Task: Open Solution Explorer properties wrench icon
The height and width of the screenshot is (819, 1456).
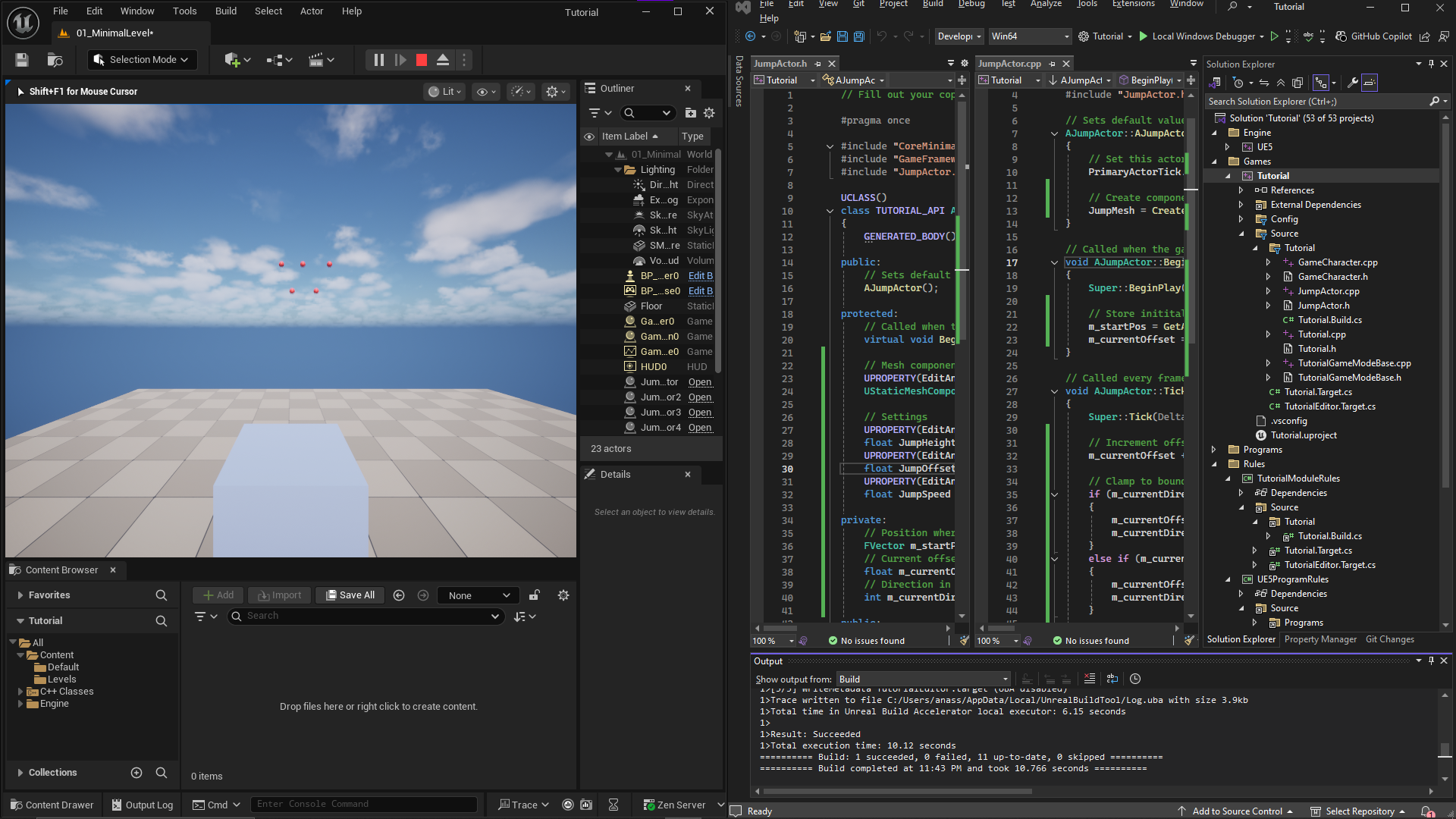Action: tap(1352, 83)
